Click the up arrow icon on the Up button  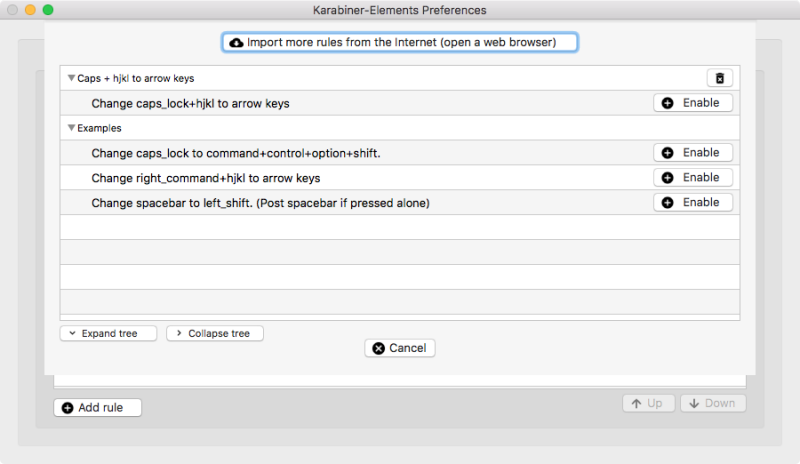pos(635,404)
